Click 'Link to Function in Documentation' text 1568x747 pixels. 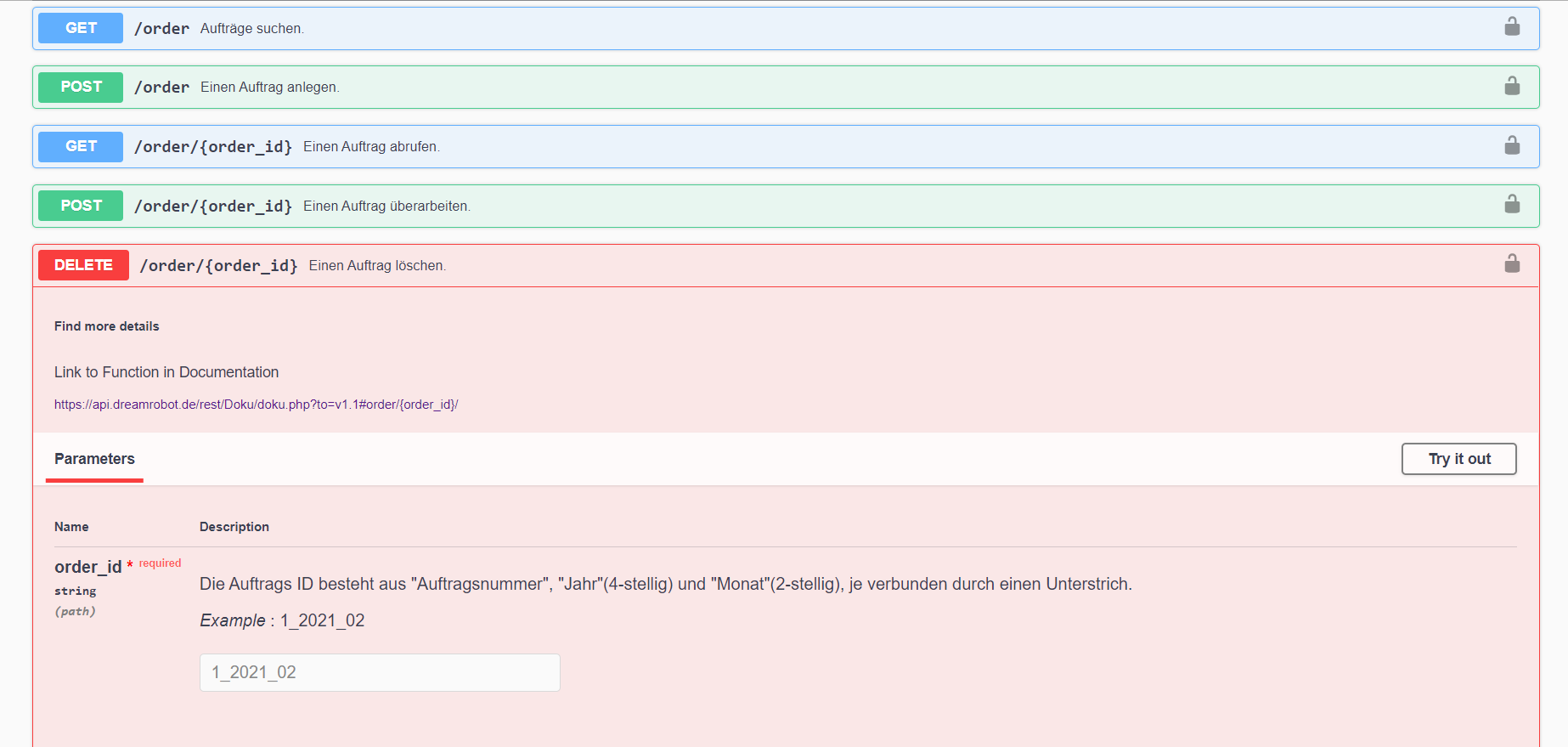tap(166, 372)
